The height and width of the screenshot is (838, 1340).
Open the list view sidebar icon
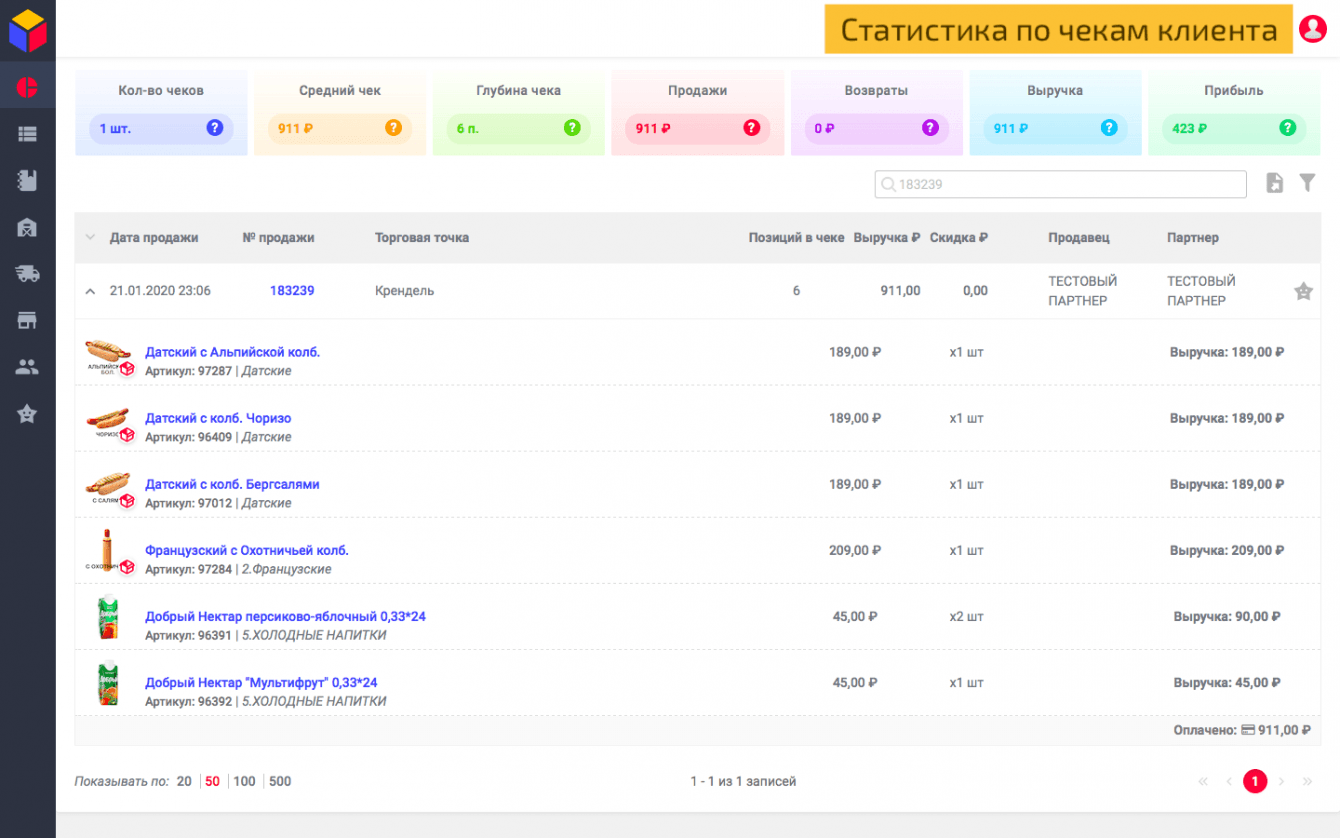click(27, 134)
